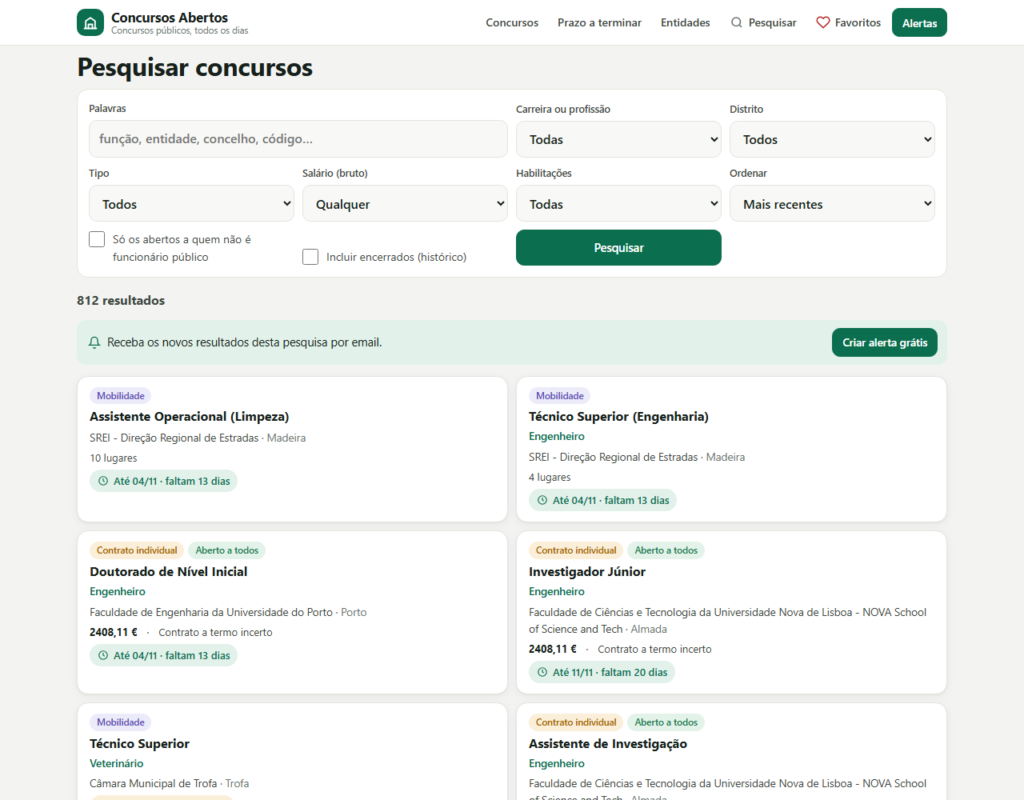Open Entidades navigation item

pyautogui.click(x=685, y=23)
